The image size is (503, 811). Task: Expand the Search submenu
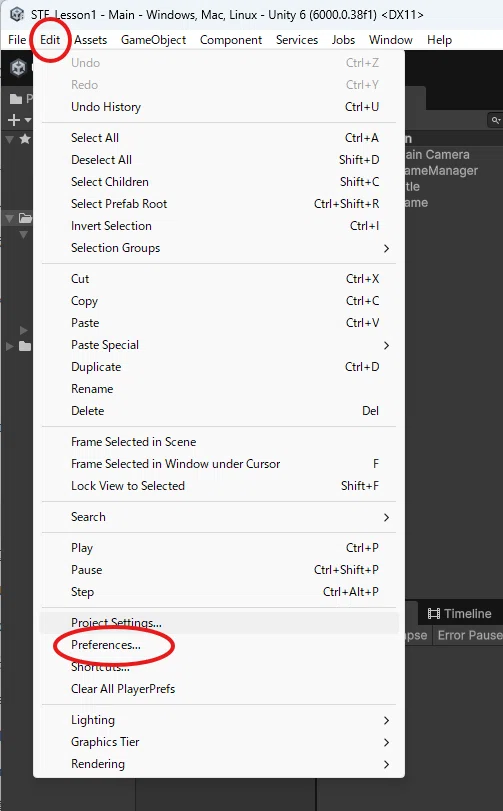click(219, 517)
